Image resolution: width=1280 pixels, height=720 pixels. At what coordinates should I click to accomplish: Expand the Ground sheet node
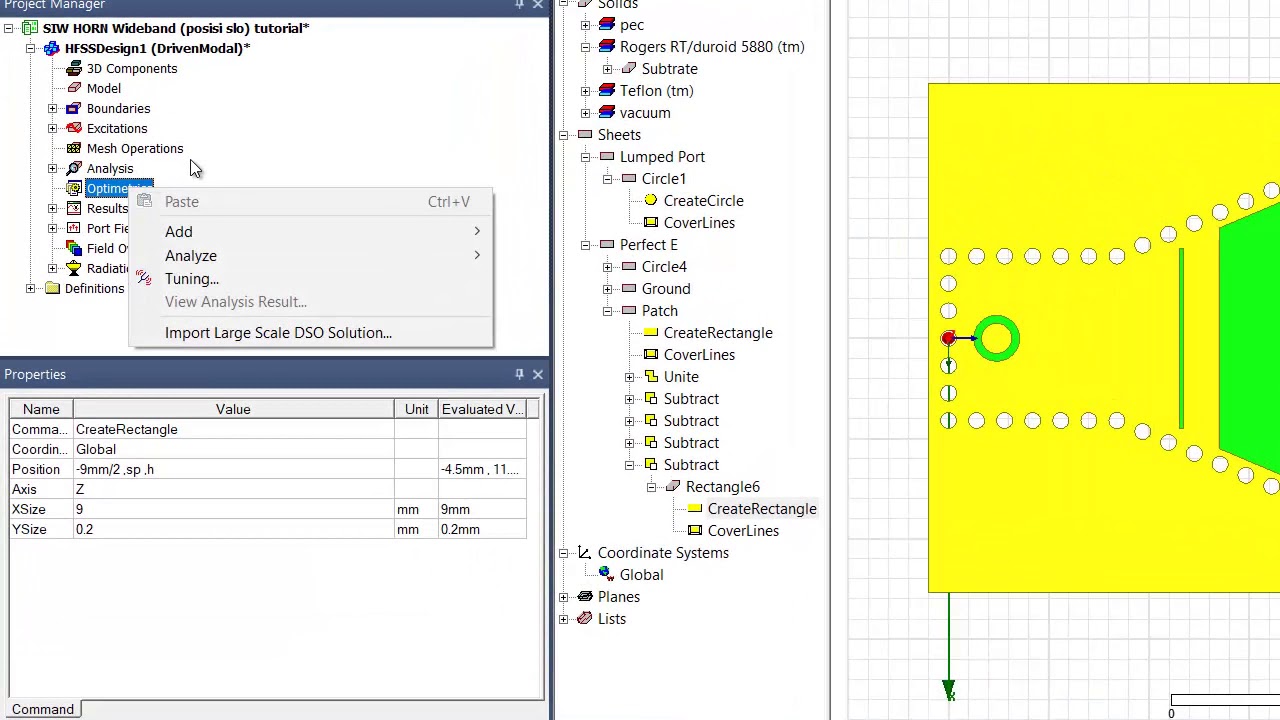607,289
